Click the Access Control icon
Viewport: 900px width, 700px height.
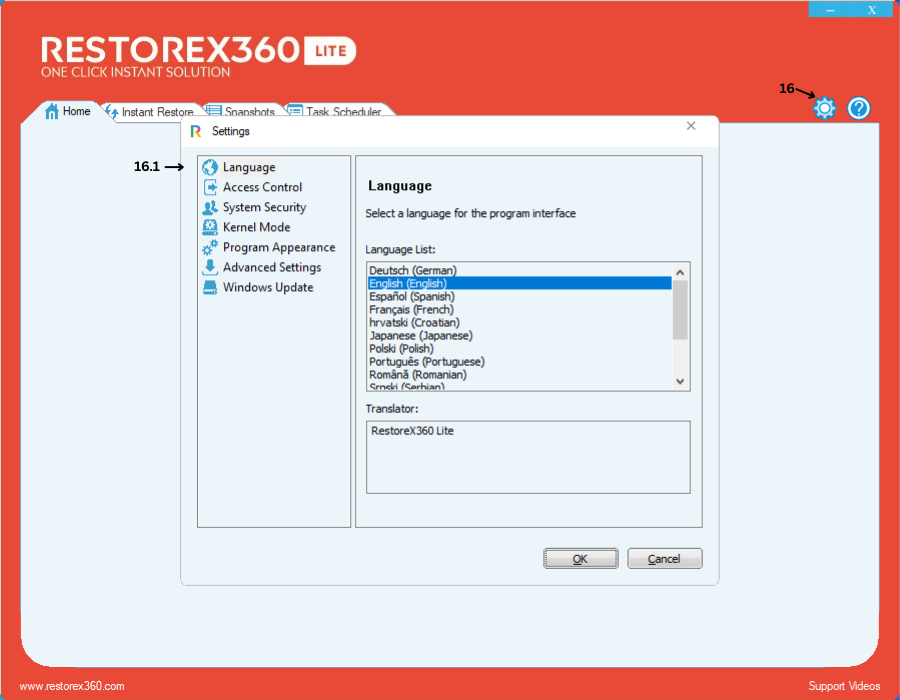pyautogui.click(x=210, y=188)
